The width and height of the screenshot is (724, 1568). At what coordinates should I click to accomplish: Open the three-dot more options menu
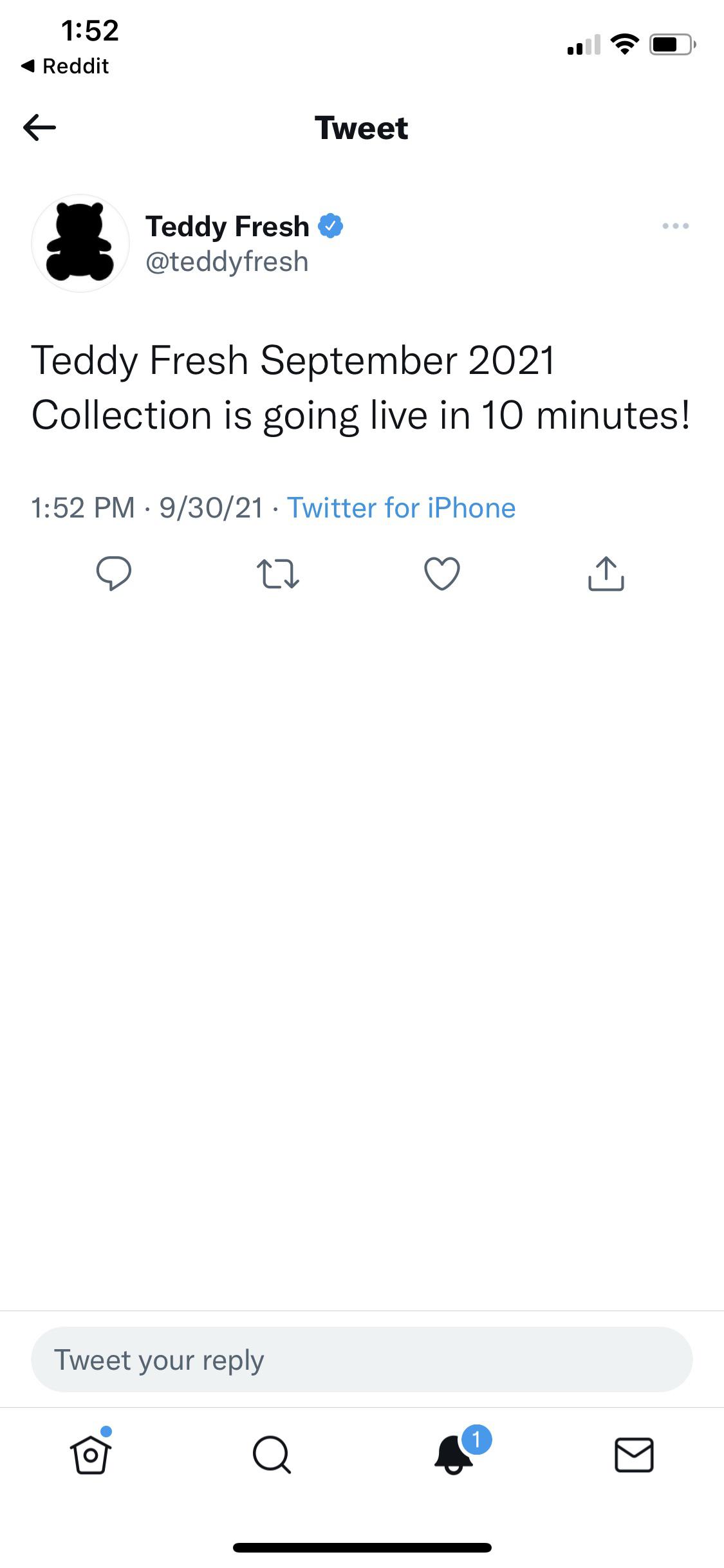[x=675, y=226]
